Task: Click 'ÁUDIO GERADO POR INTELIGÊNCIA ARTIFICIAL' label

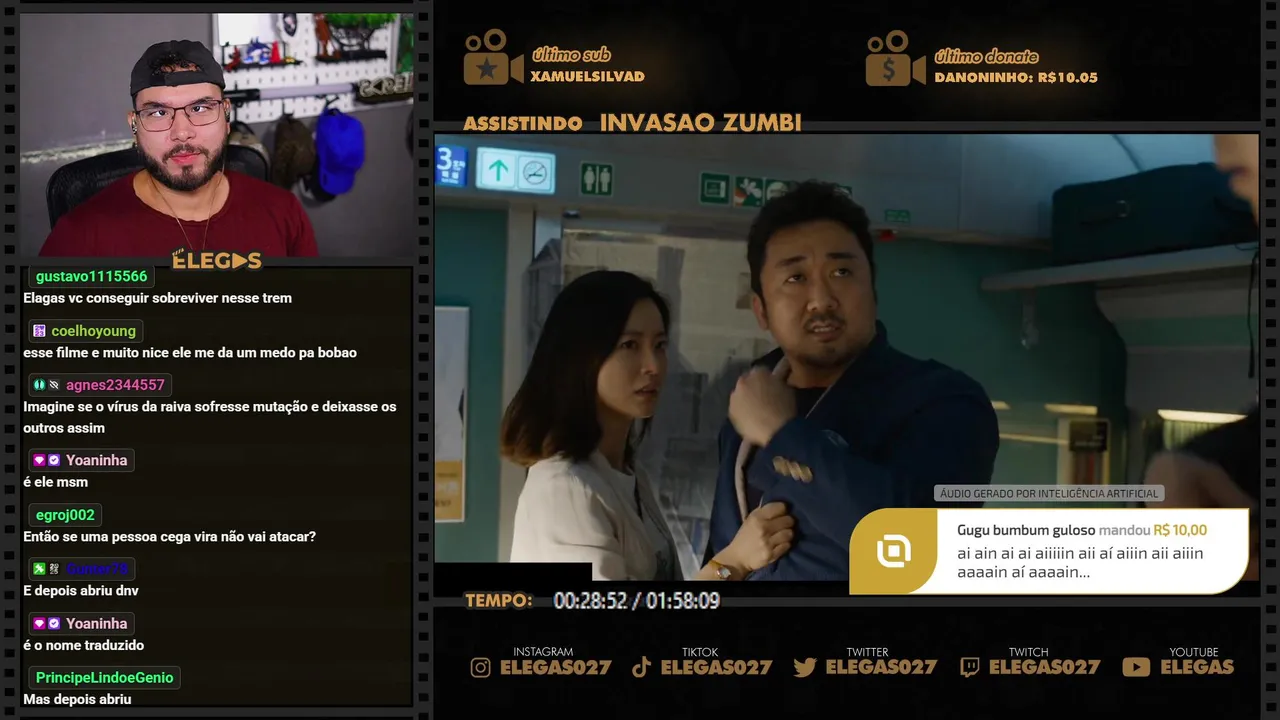Action: [1049, 493]
